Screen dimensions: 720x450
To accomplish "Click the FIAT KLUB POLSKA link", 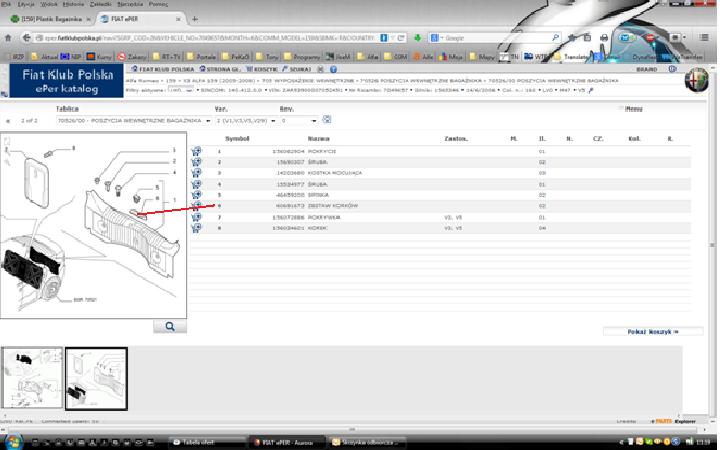I will (x=163, y=69).
